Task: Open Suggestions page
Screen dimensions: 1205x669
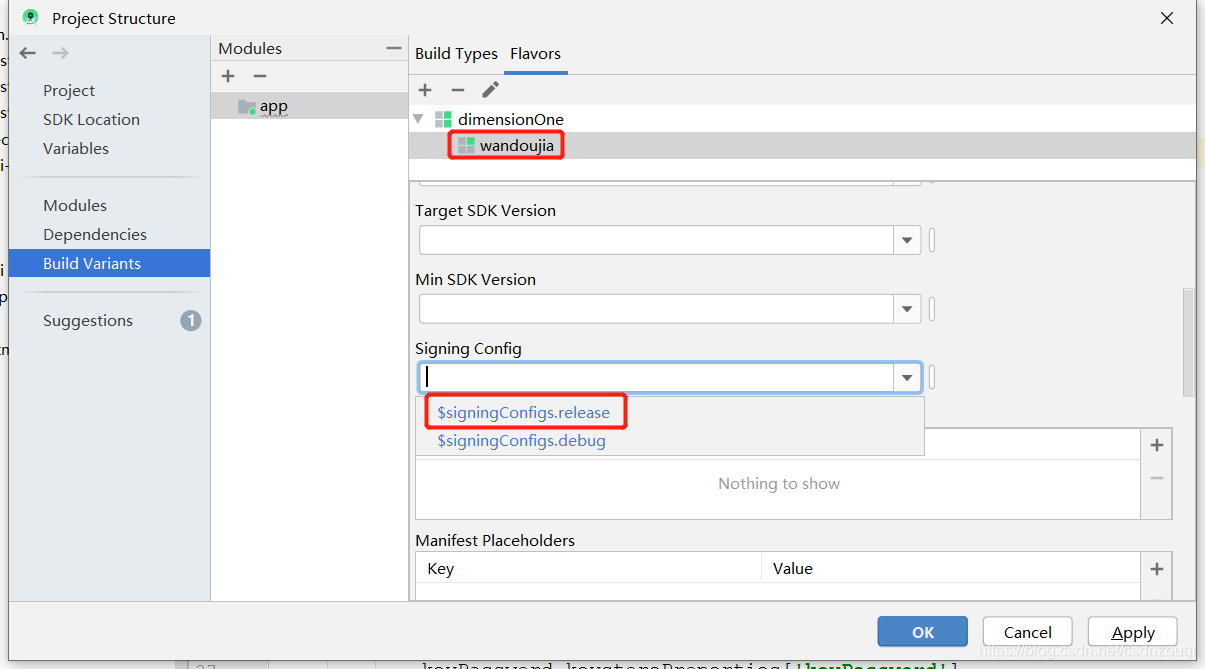Action: point(88,320)
